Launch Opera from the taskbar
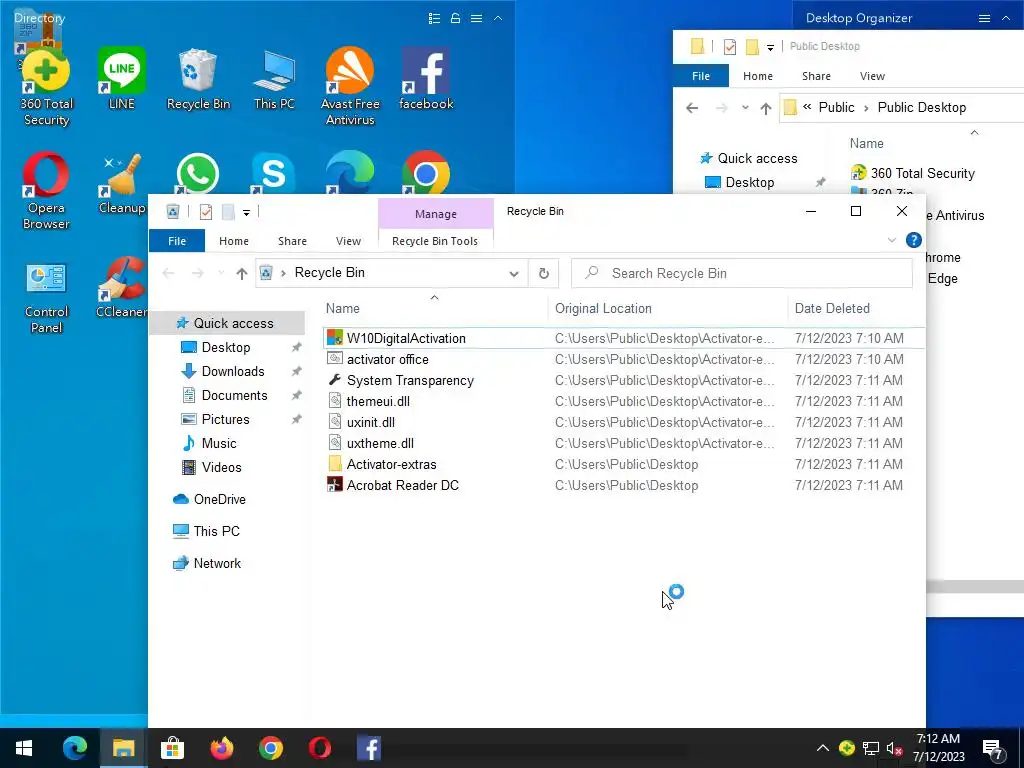 tap(319, 748)
